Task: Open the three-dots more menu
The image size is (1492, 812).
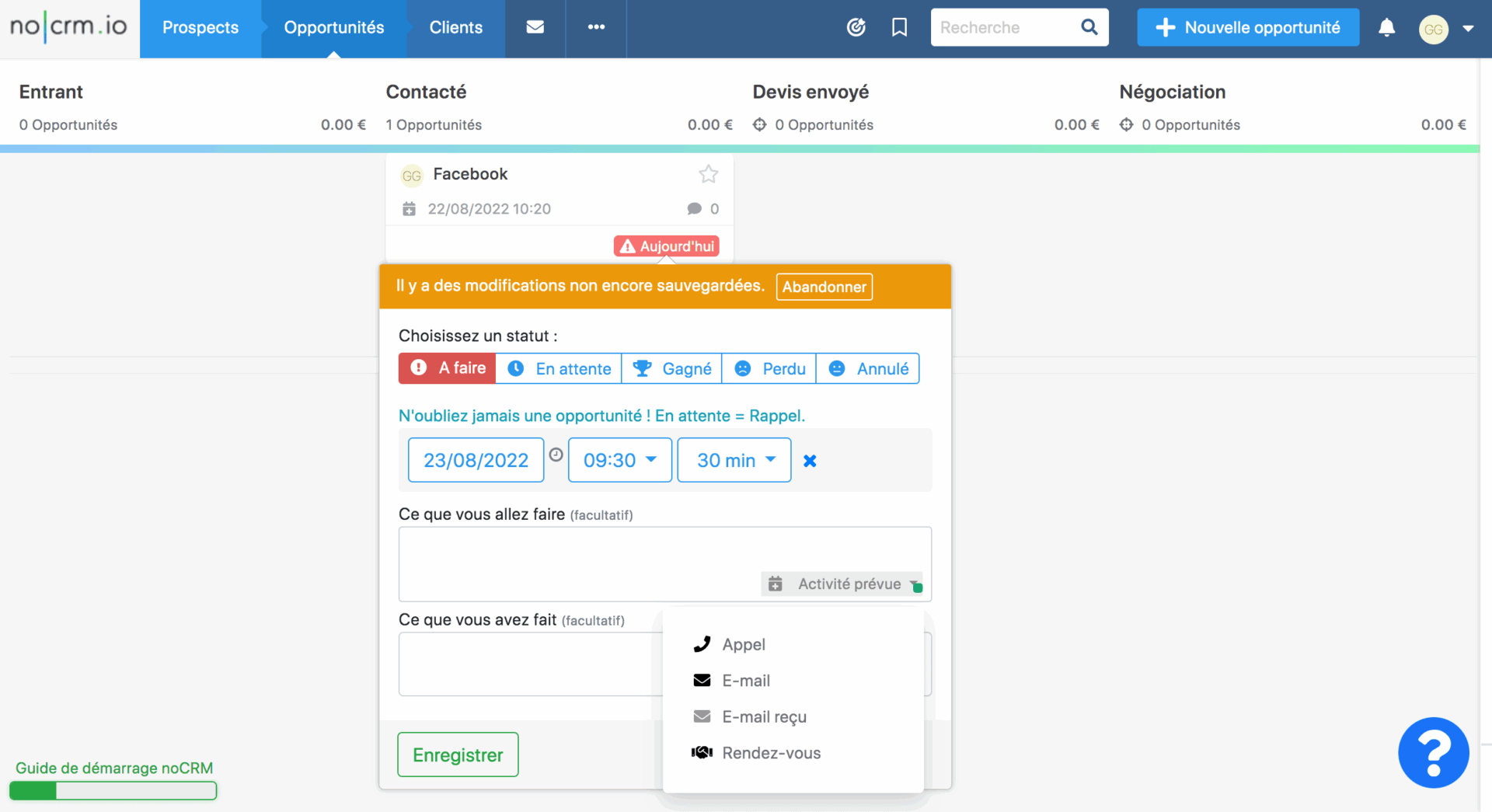Action: click(x=596, y=27)
